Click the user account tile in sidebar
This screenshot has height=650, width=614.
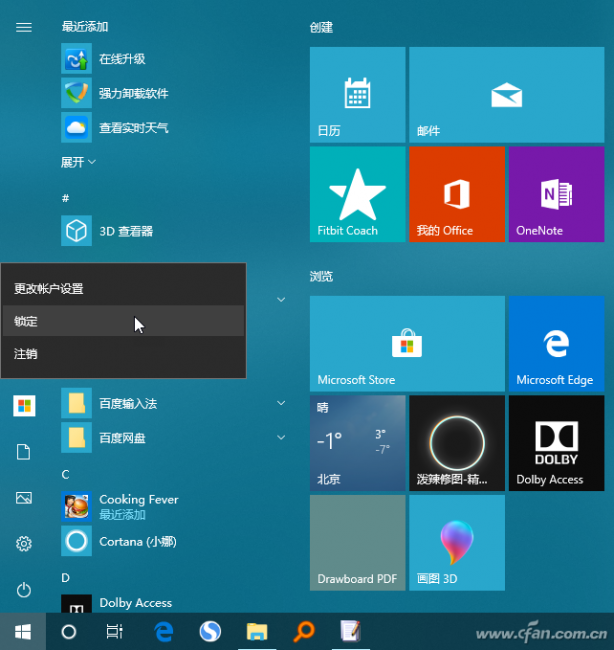point(24,405)
